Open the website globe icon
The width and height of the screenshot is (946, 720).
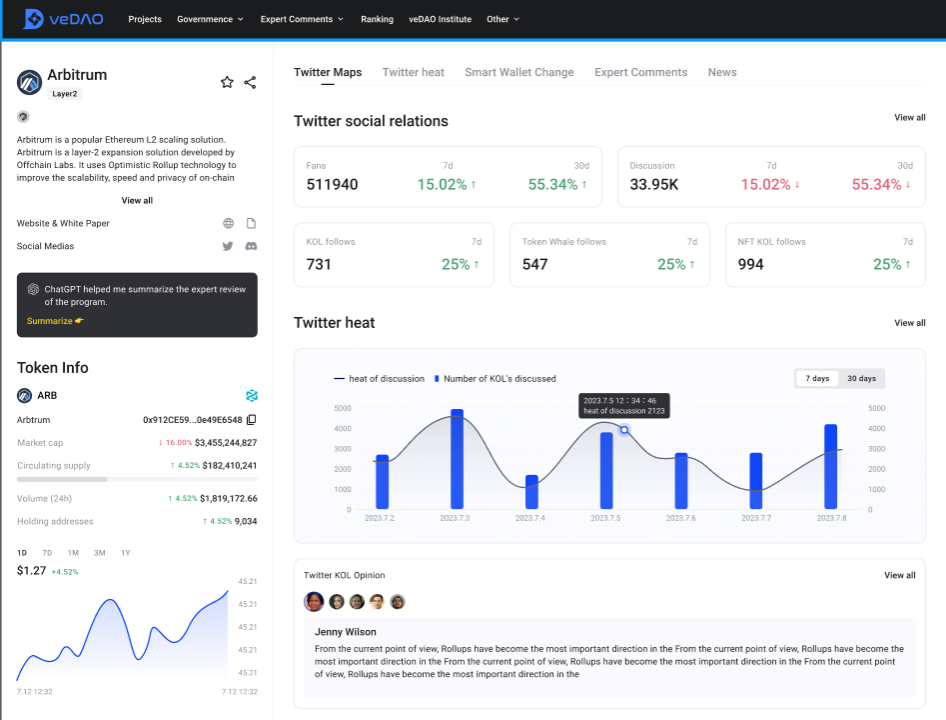(x=228, y=223)
